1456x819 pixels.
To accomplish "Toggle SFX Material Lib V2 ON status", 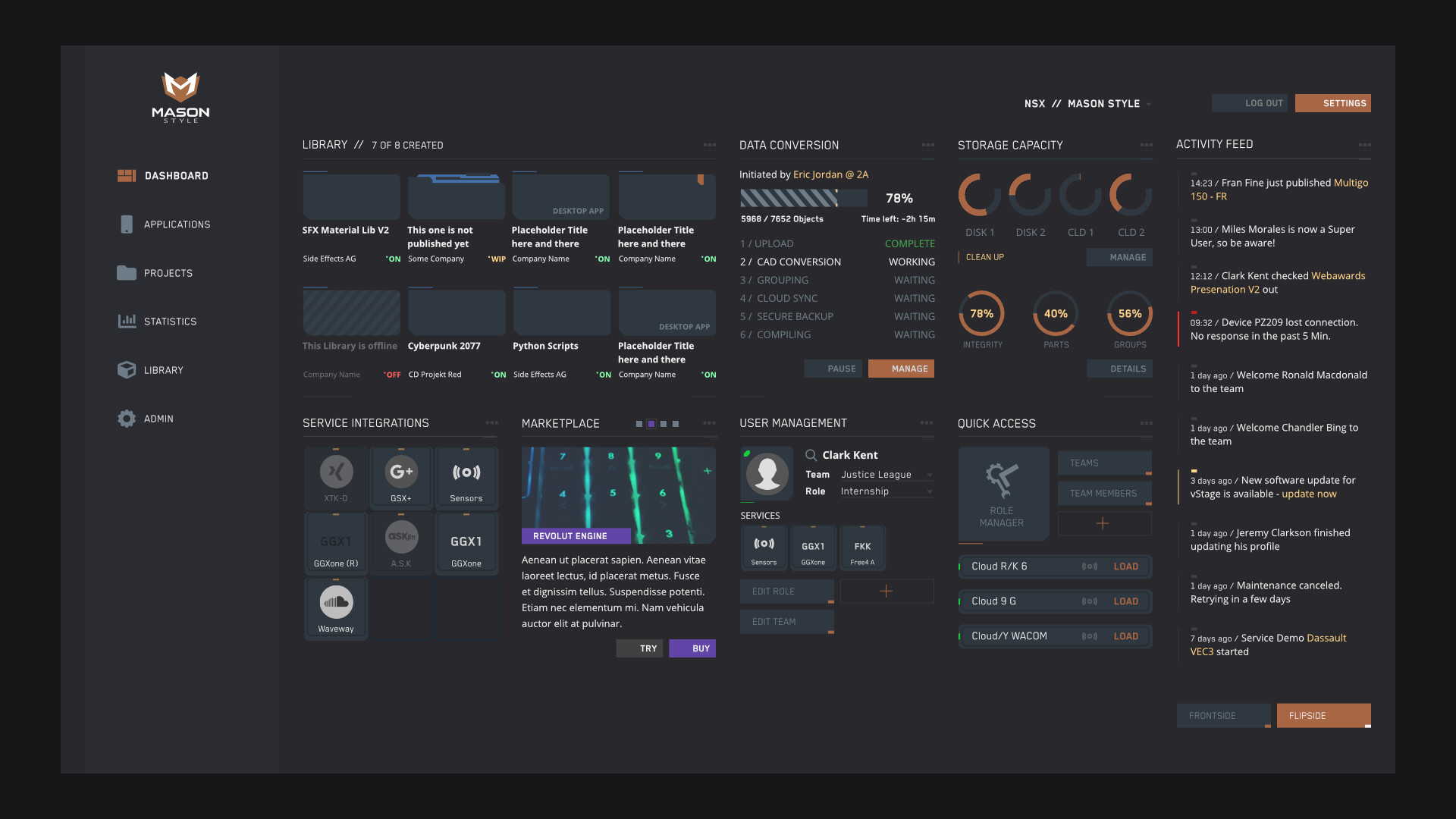I will (394, 258).
